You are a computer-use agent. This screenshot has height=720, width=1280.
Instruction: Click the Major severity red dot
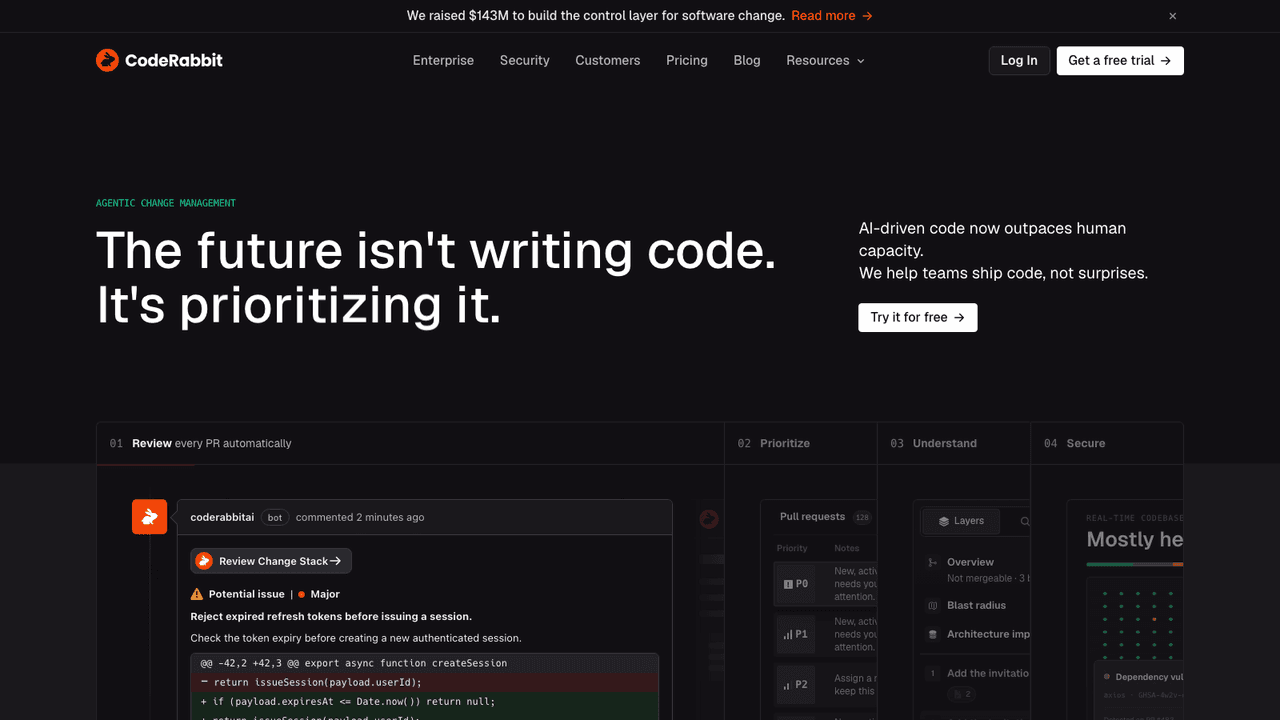click(x=301, y=594)
